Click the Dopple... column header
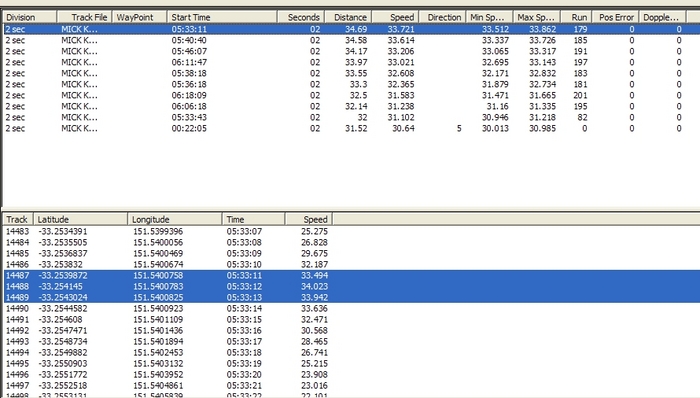Viewport: 700px width, 398px height. [662, 17]
